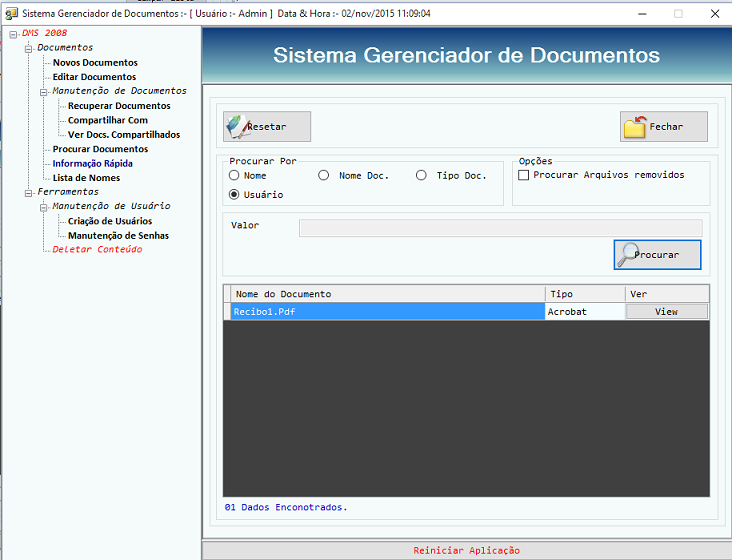The image size is (732, 560).
Task: Click the Documentos tree label
Action: point(65,48)
